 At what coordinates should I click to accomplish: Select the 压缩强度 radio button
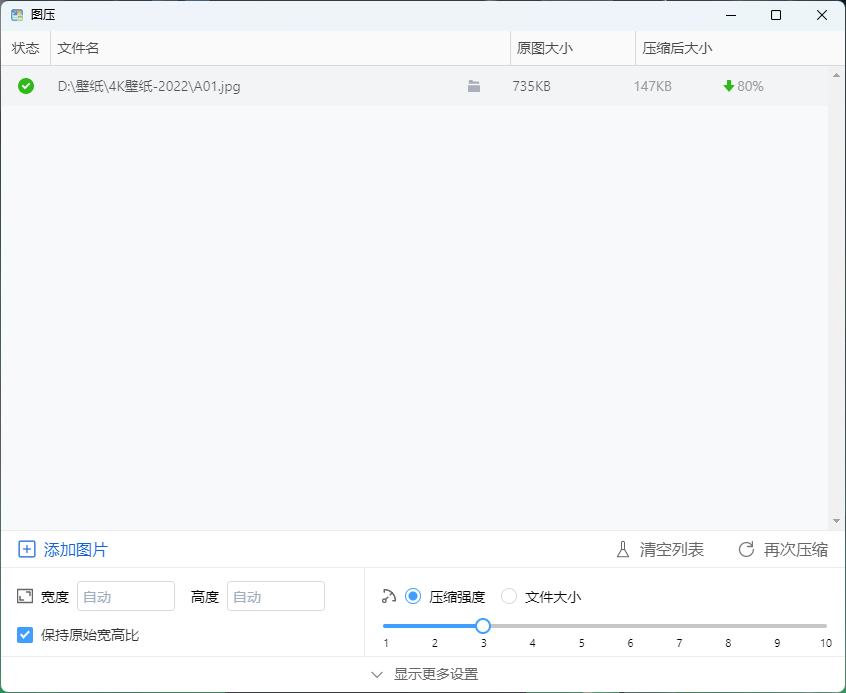coord(413,596)
